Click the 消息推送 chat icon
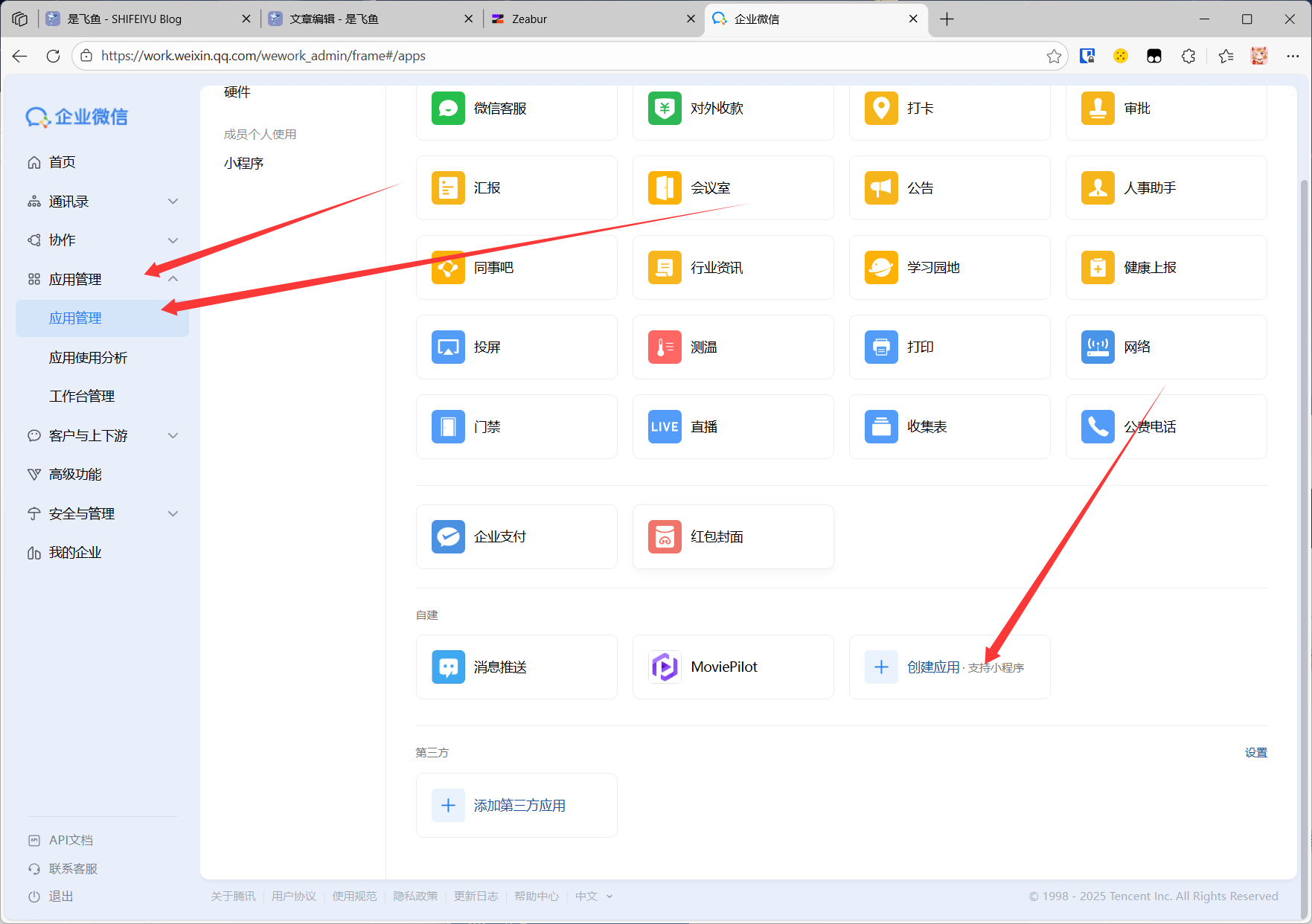1312x924 pixels. point(448,667)
